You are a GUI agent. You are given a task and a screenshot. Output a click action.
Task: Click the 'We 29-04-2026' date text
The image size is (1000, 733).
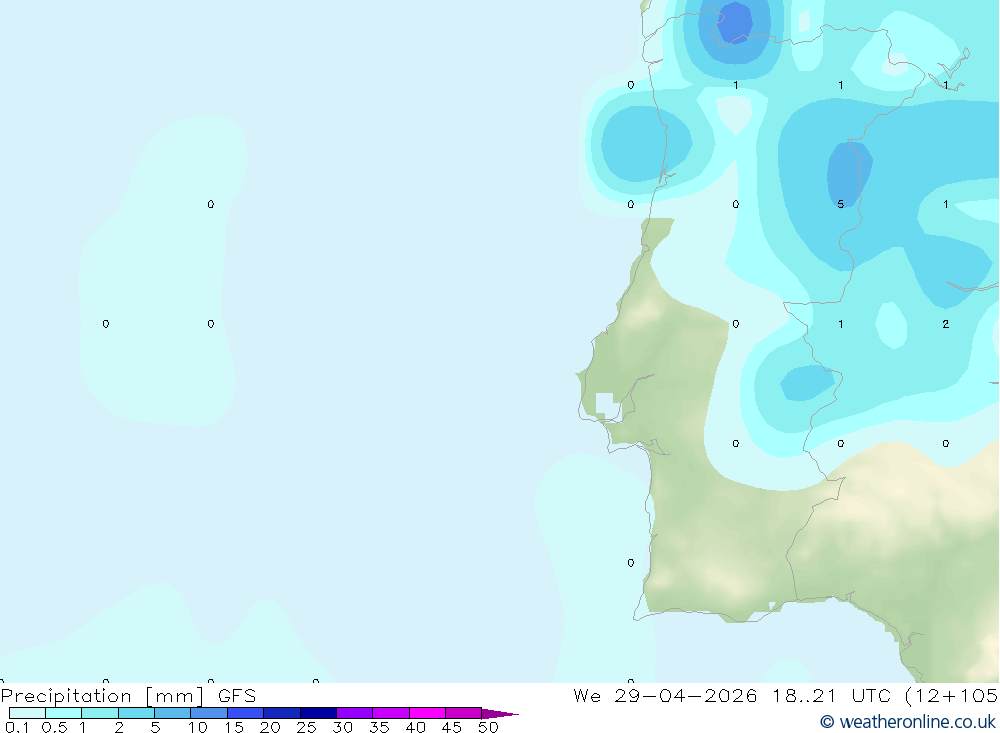click(665, 695)
